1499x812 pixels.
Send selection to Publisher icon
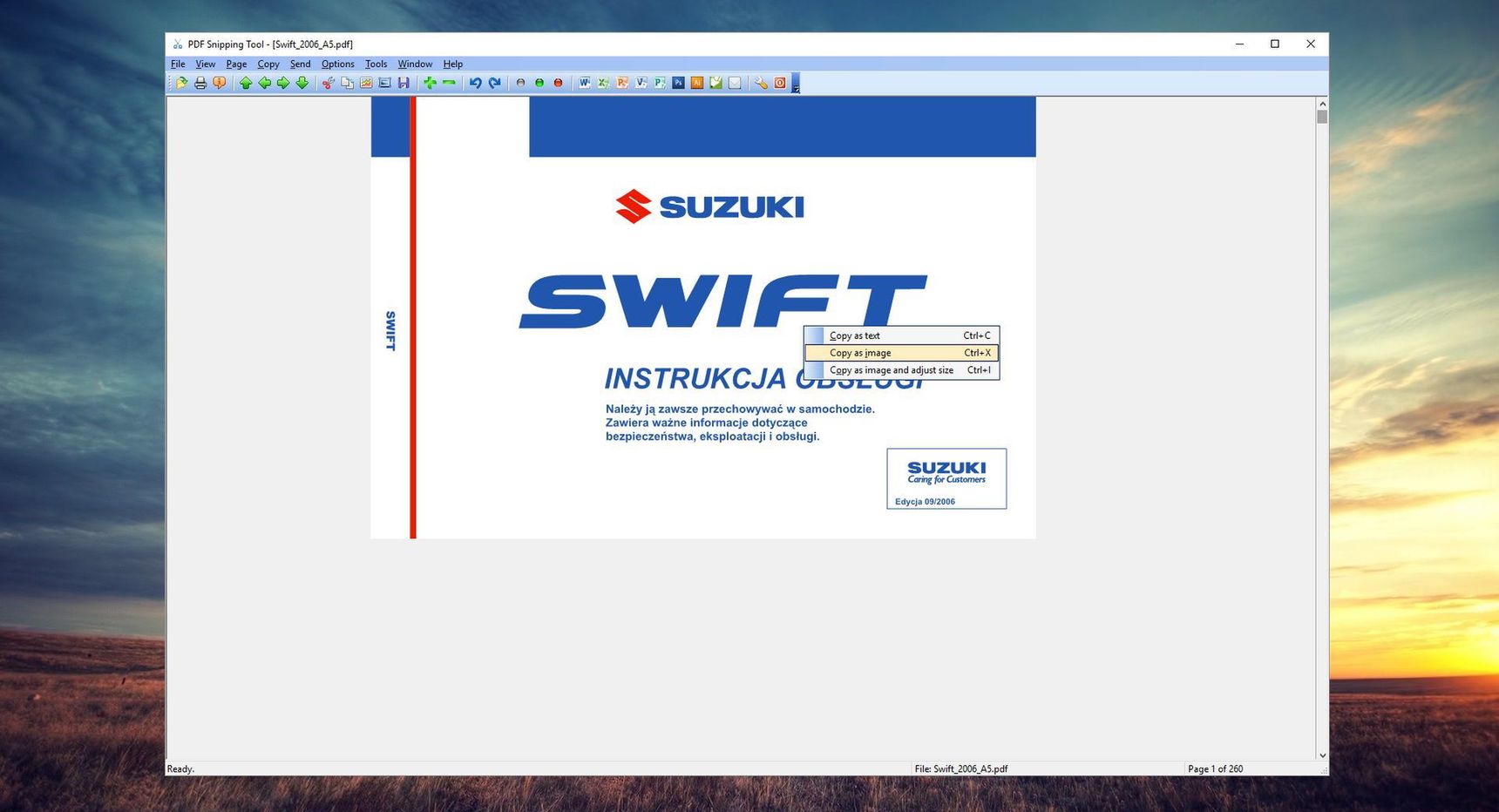tap(660, 83)
